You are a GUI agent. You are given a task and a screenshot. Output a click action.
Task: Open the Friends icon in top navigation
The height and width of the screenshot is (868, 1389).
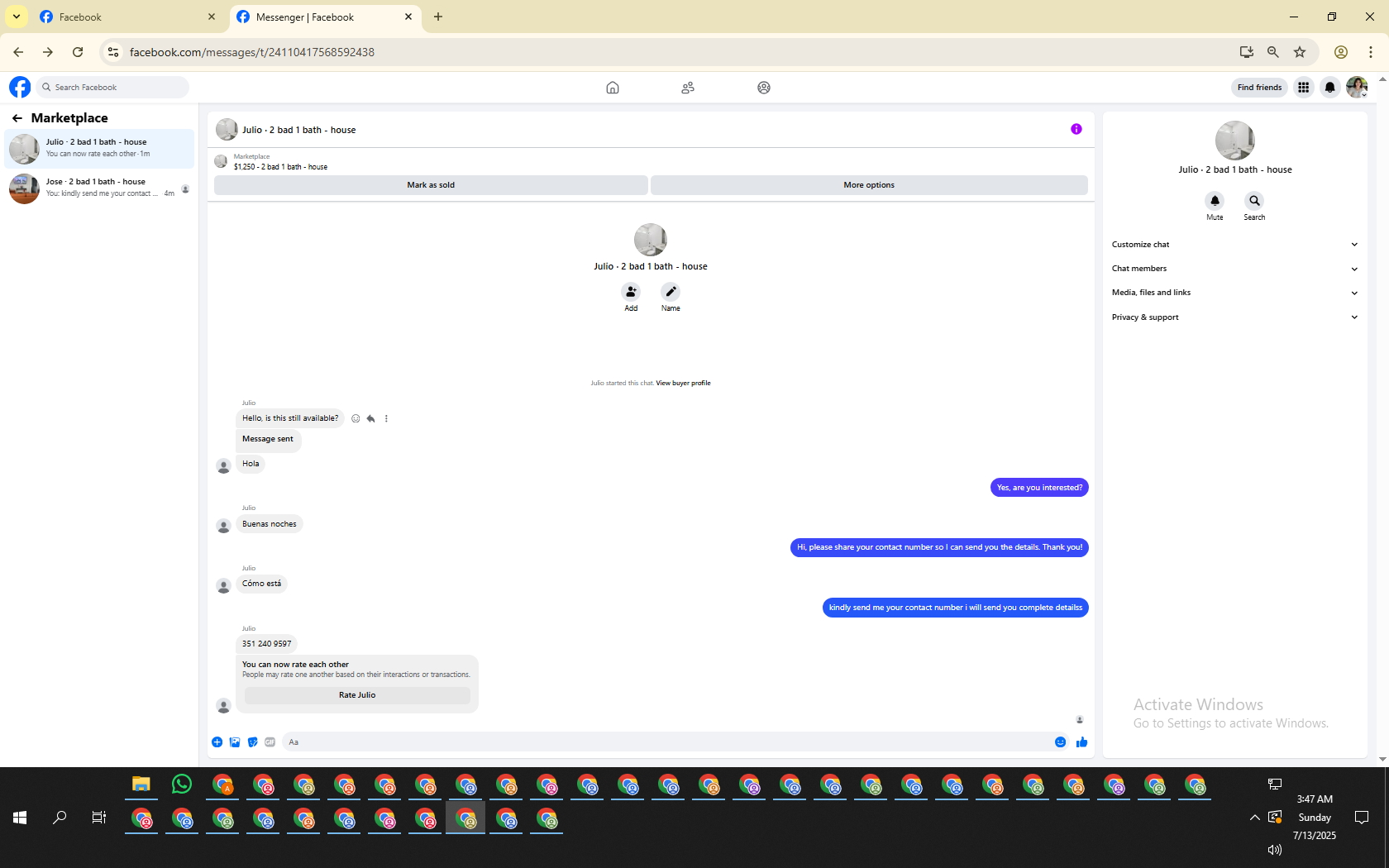point(688,88)
